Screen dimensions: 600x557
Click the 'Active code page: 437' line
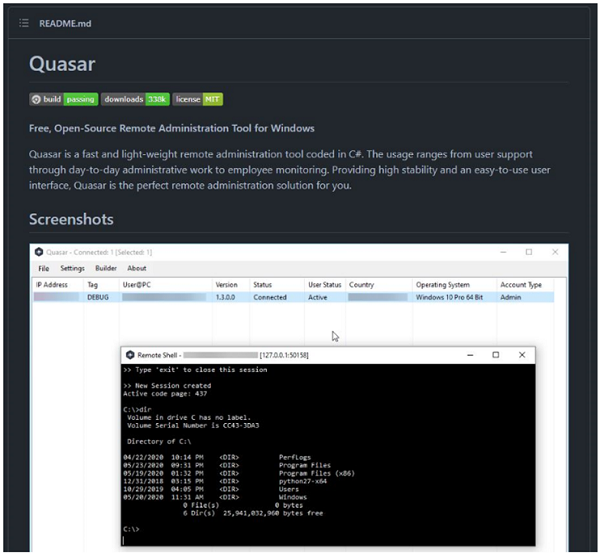click(x=165, y=394)
